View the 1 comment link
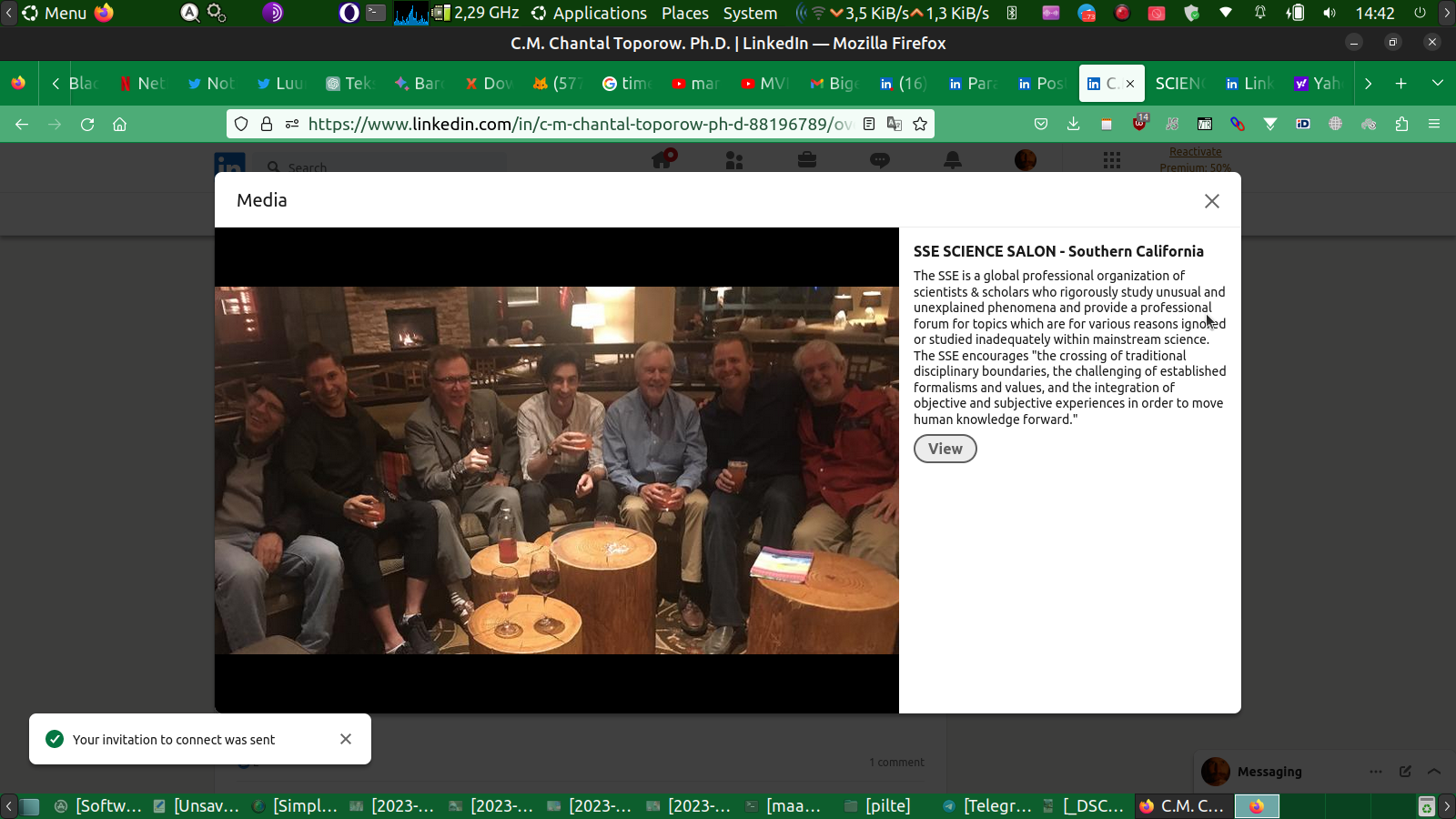The height and width of the screenshot is (819, 1456). [x=896, y=763]
